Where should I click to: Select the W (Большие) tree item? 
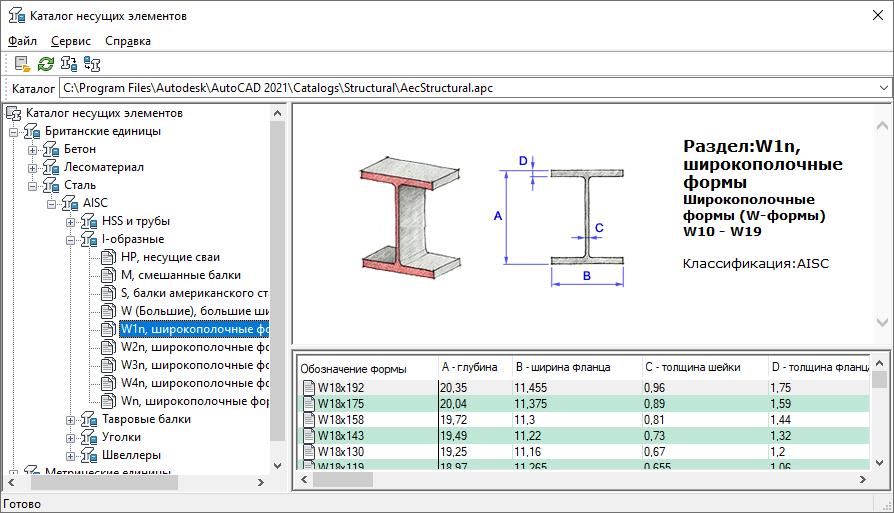[x=194, y=311]
